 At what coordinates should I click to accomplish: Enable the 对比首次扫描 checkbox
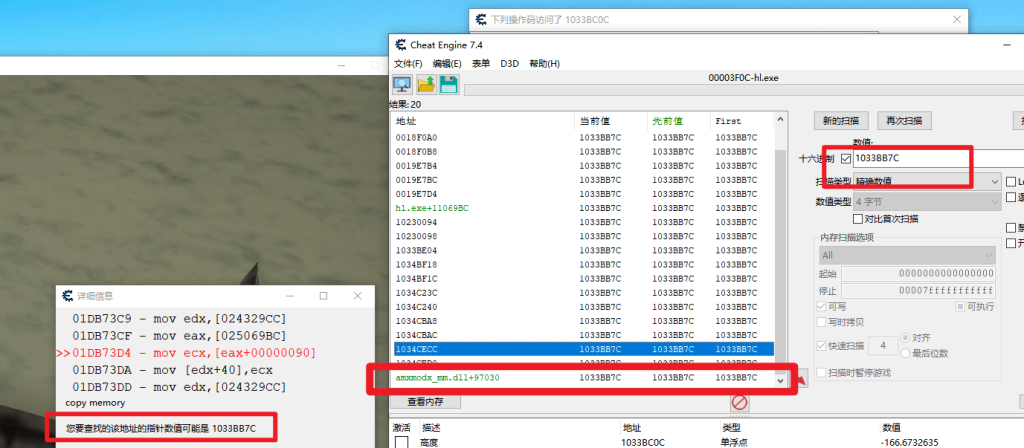click(x=858, y=218)
